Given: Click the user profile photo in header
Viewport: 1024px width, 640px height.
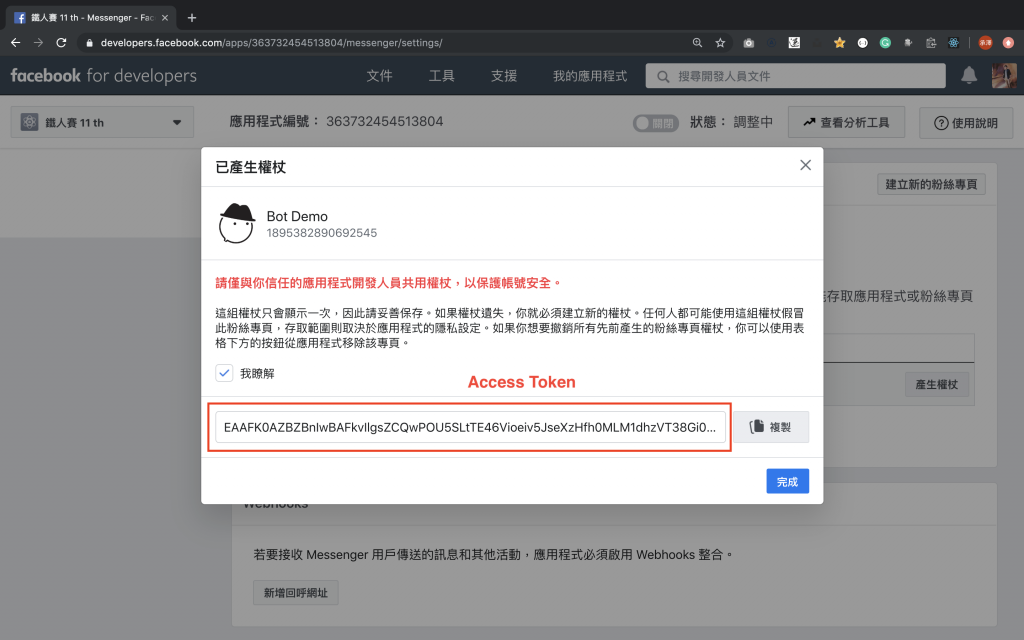Looking at the screenshot, I should point(1004,76).
